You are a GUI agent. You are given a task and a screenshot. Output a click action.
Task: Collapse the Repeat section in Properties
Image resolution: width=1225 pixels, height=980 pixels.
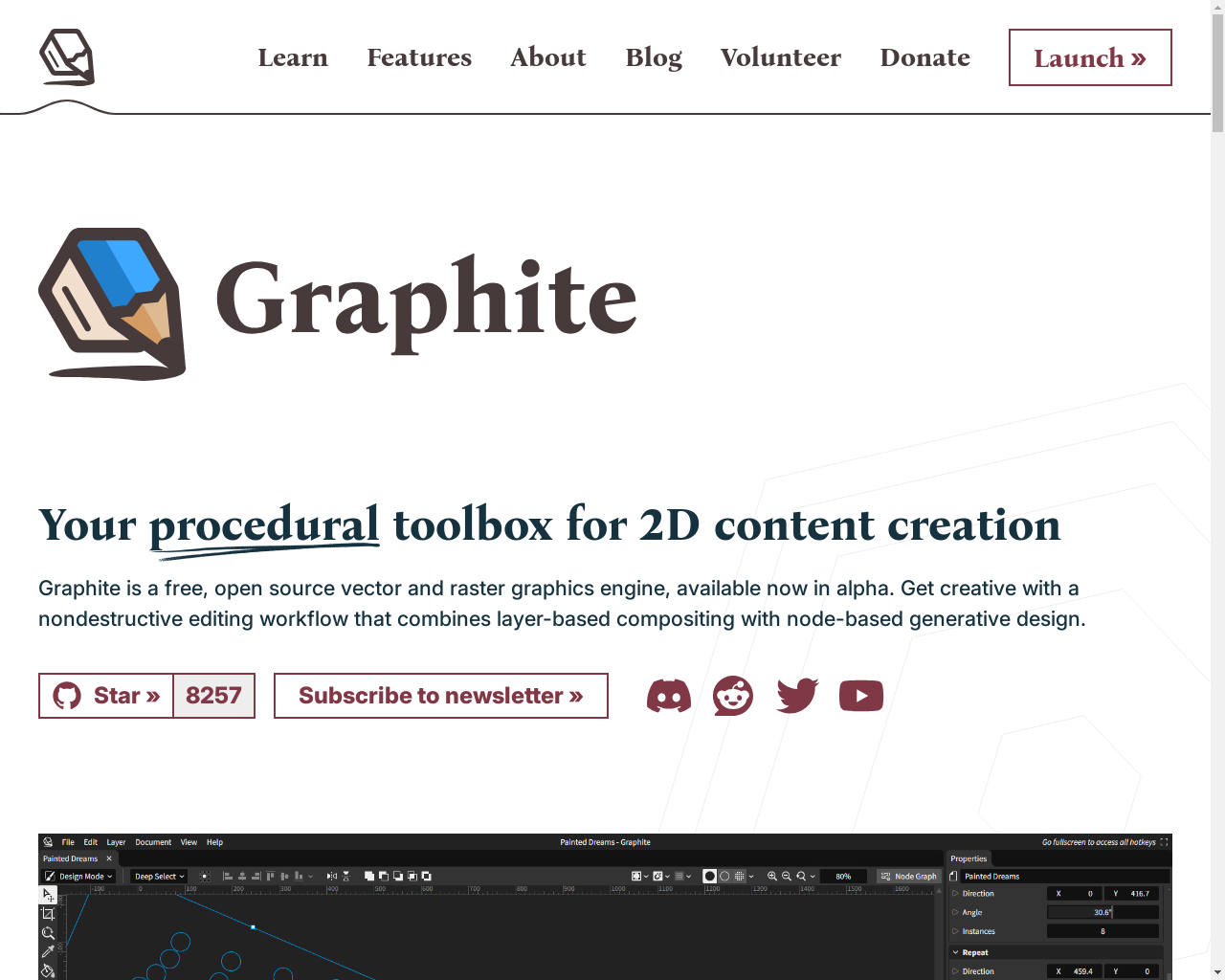955,952
